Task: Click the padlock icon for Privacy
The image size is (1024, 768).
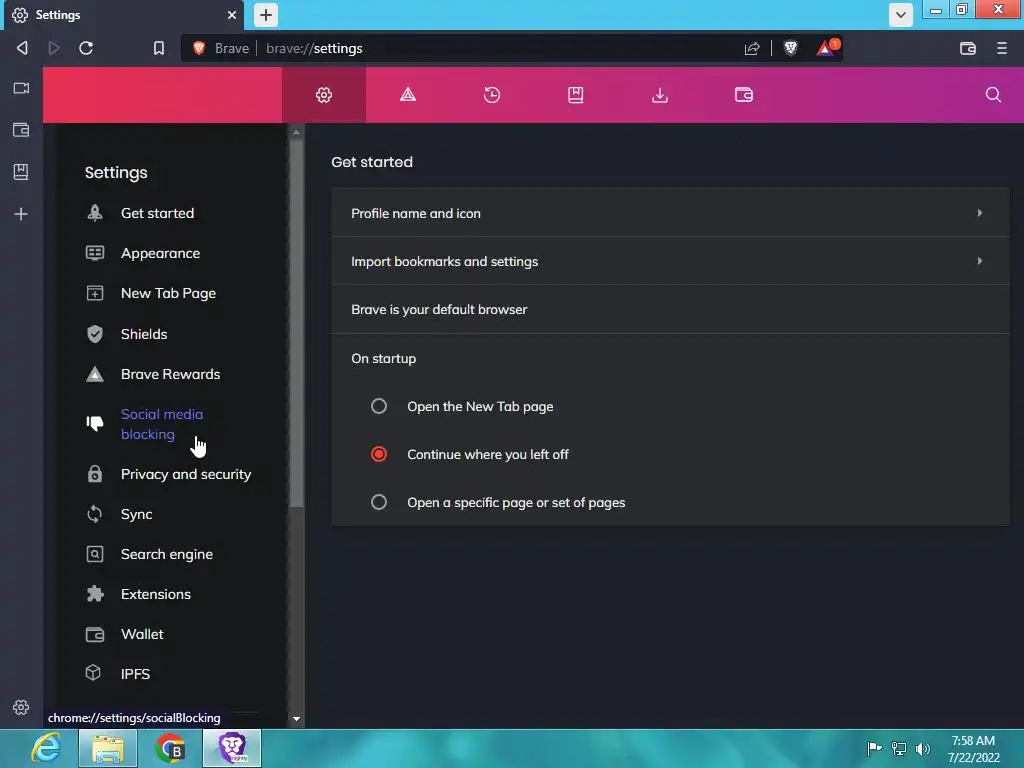Action: pyautogui.click(x=95, y=473)
